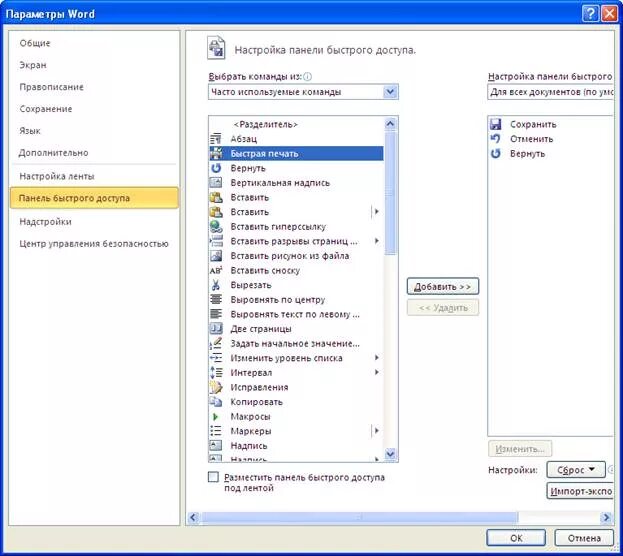This screenshot has width=623, height=556.
Task: Expand arrow for Изменить уровень списка
Action: point(376,358)
